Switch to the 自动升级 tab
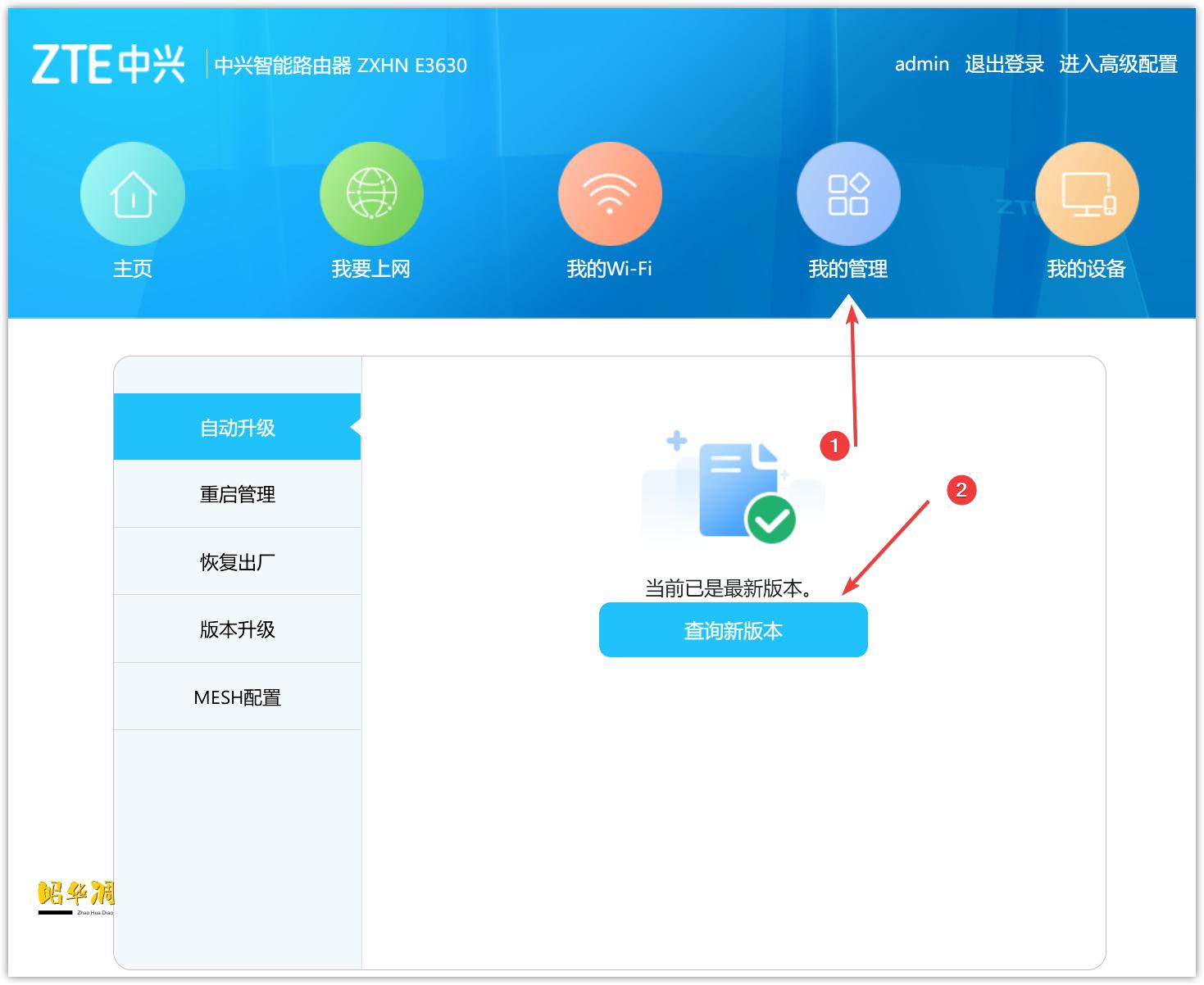The width and height of the screenshot is (1204, 985). (x=238, y=426)
